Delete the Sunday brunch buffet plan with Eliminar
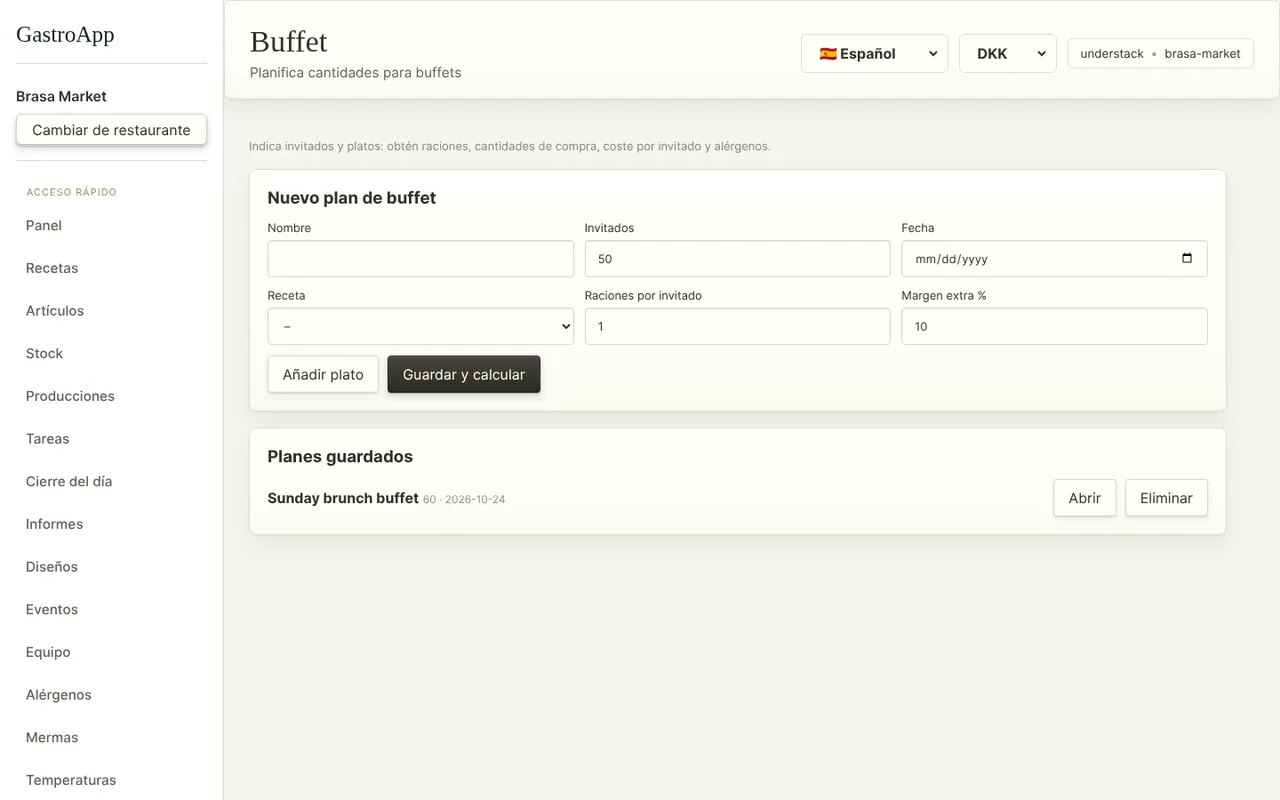The height and width of the screenshot is (800, 1280). click(x=1166, y=498)
